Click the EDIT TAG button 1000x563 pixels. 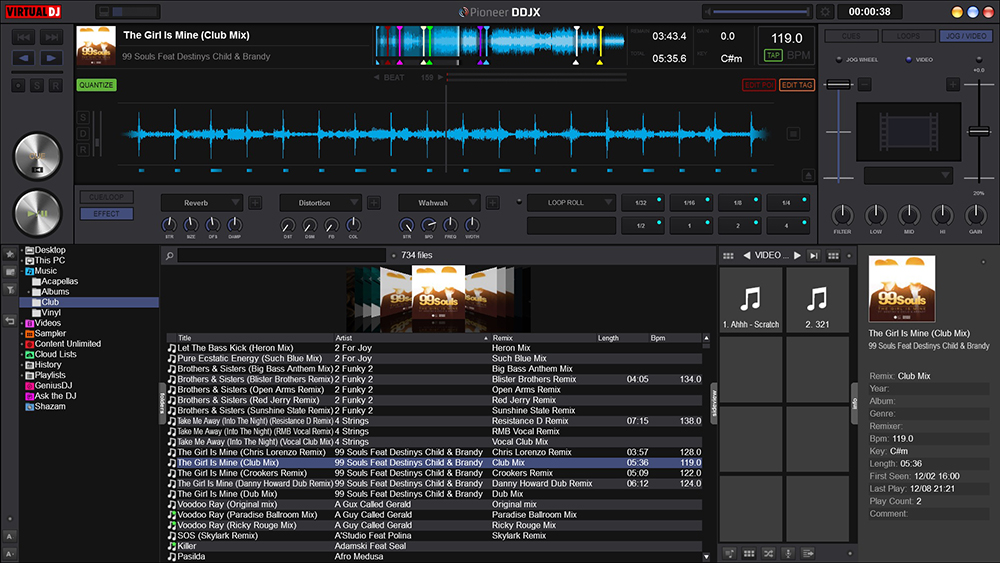797,85
